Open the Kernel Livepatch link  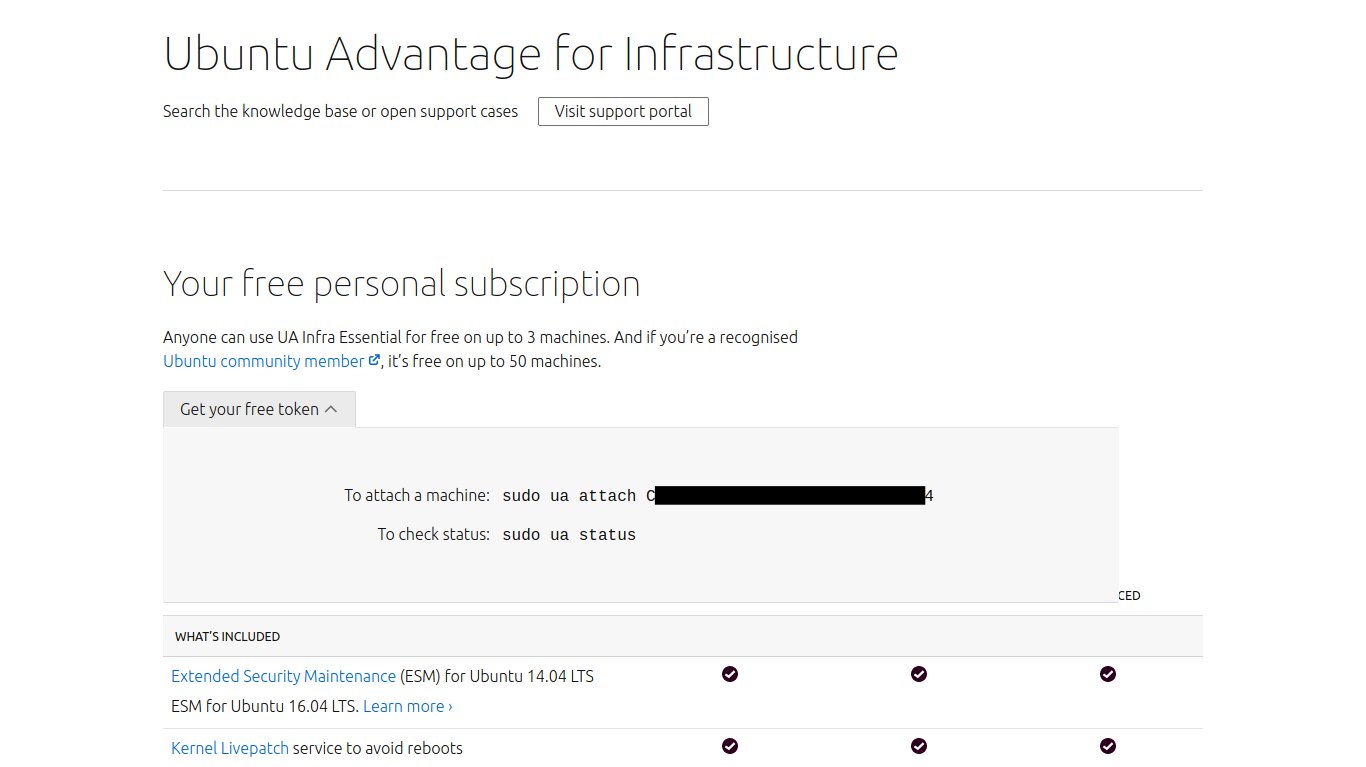pos(230,748)
